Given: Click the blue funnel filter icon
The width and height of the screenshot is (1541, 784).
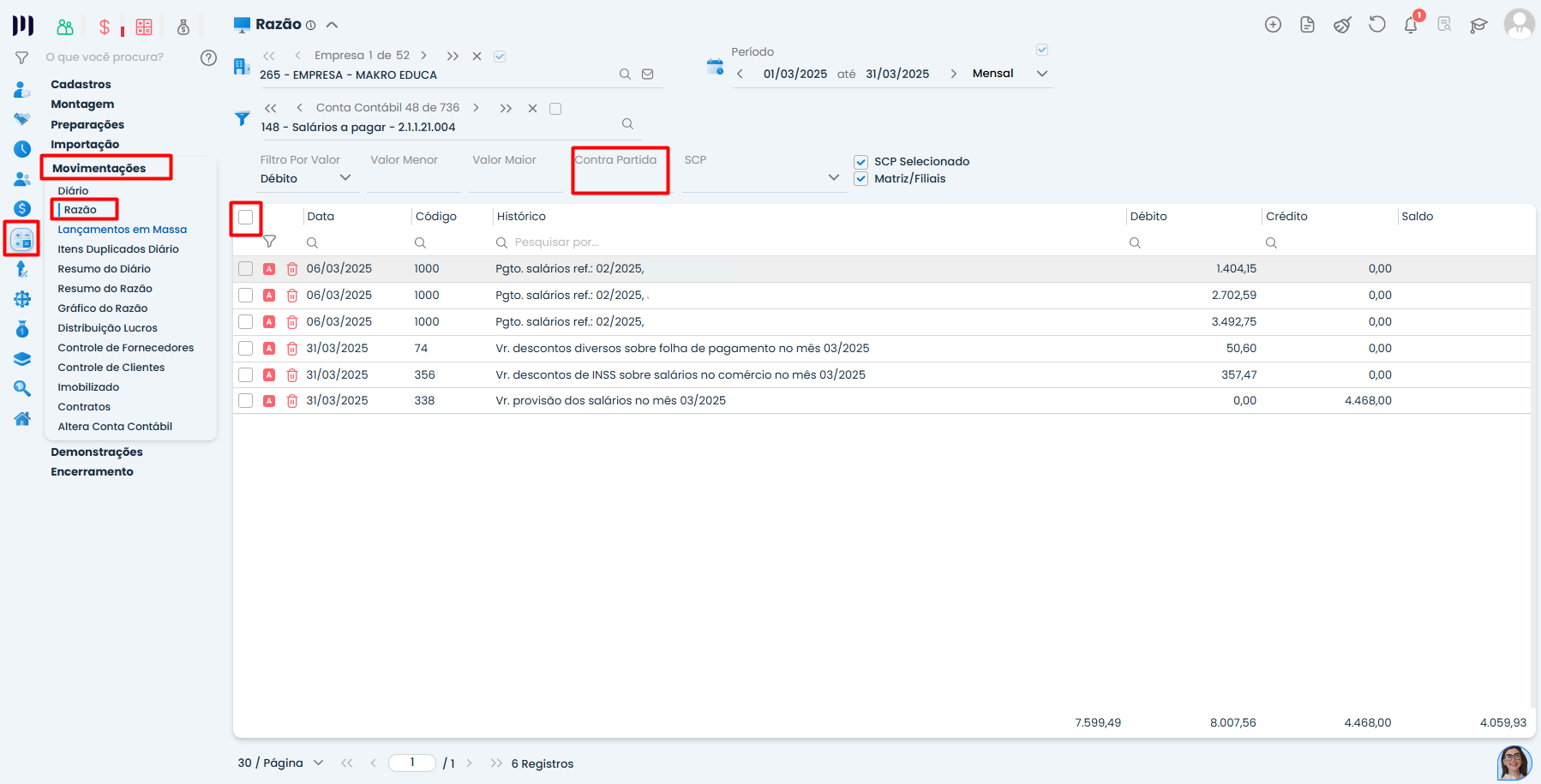Looking at the screenshot, I should pyautogui.click(x=243, y=118).
